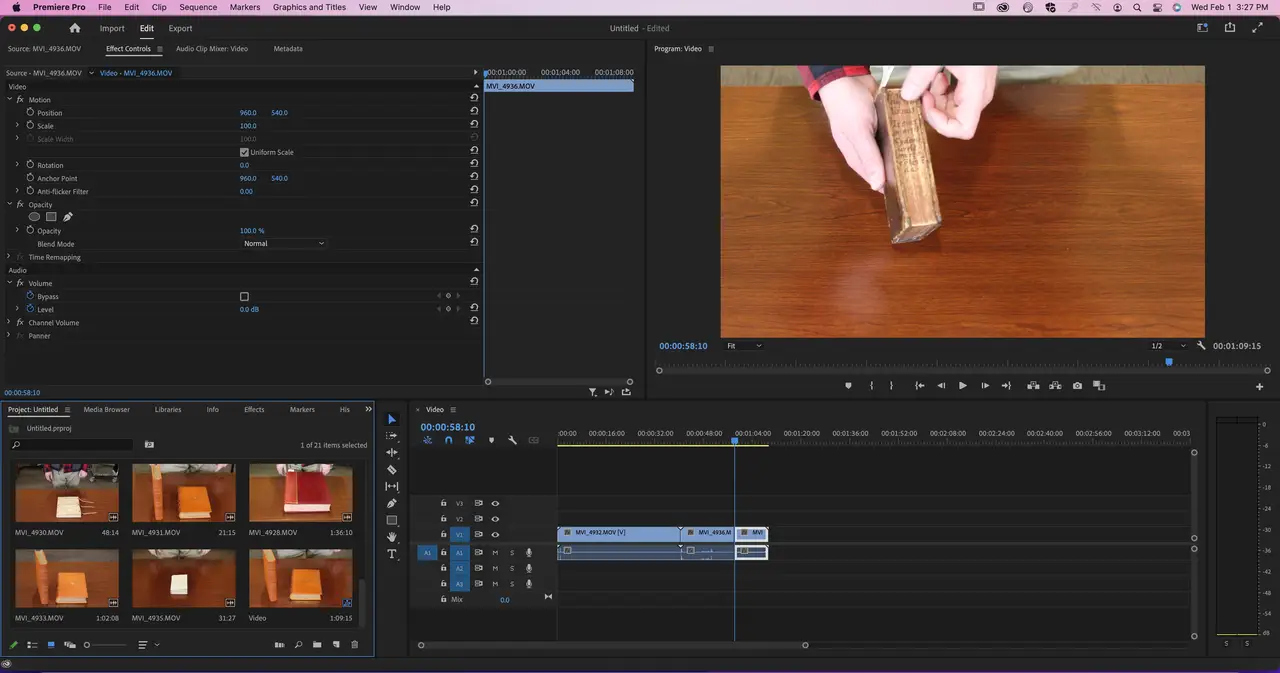Open the Home screen icon
The width and height of the screenshot is (1280, 673).
[x=75, y=28]
